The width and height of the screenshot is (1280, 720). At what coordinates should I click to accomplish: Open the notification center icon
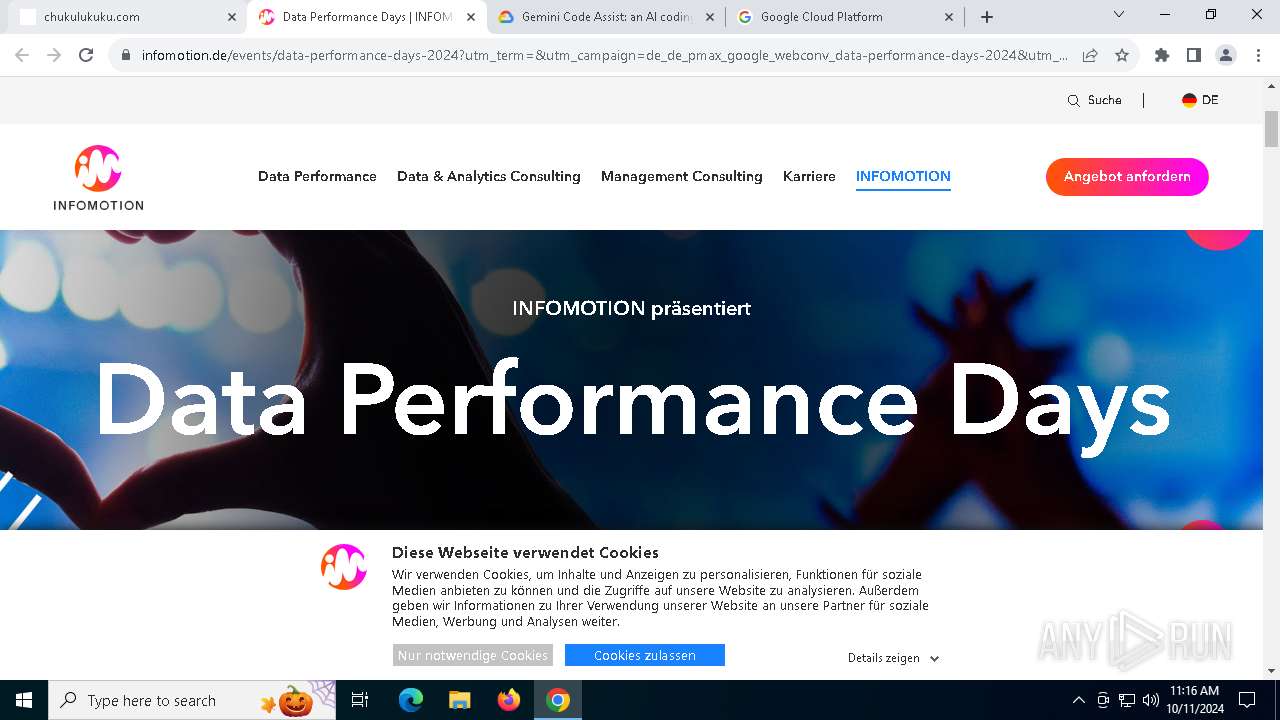tap(1247, 700)
